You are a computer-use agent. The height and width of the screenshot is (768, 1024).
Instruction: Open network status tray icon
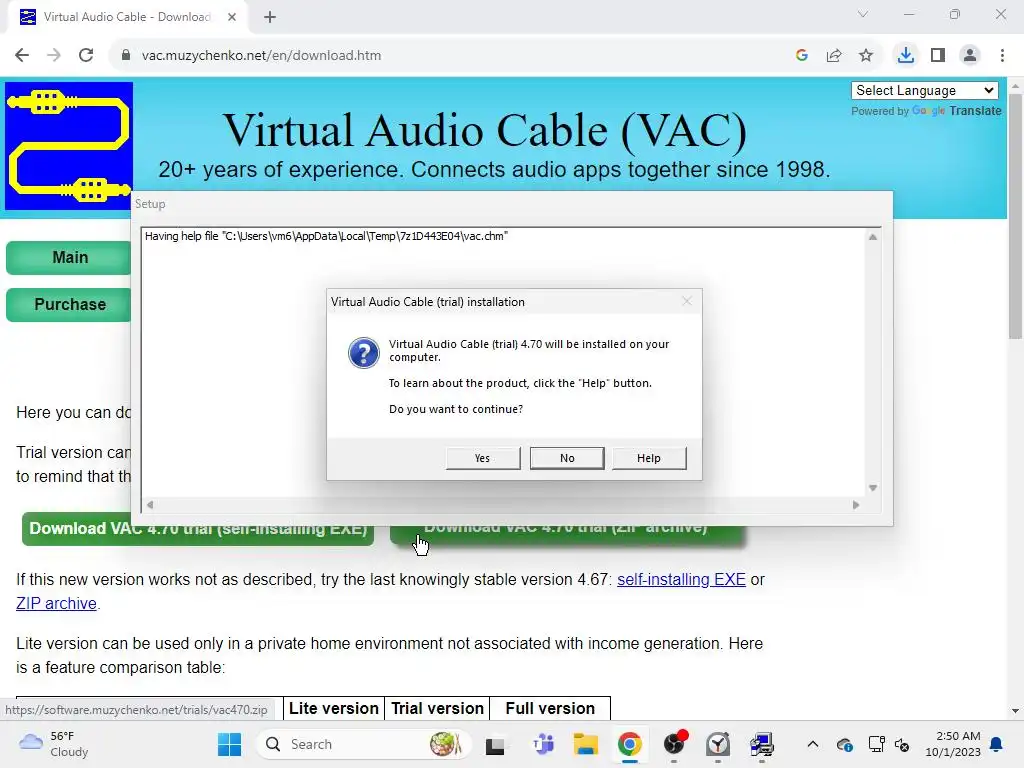point(876,744)
